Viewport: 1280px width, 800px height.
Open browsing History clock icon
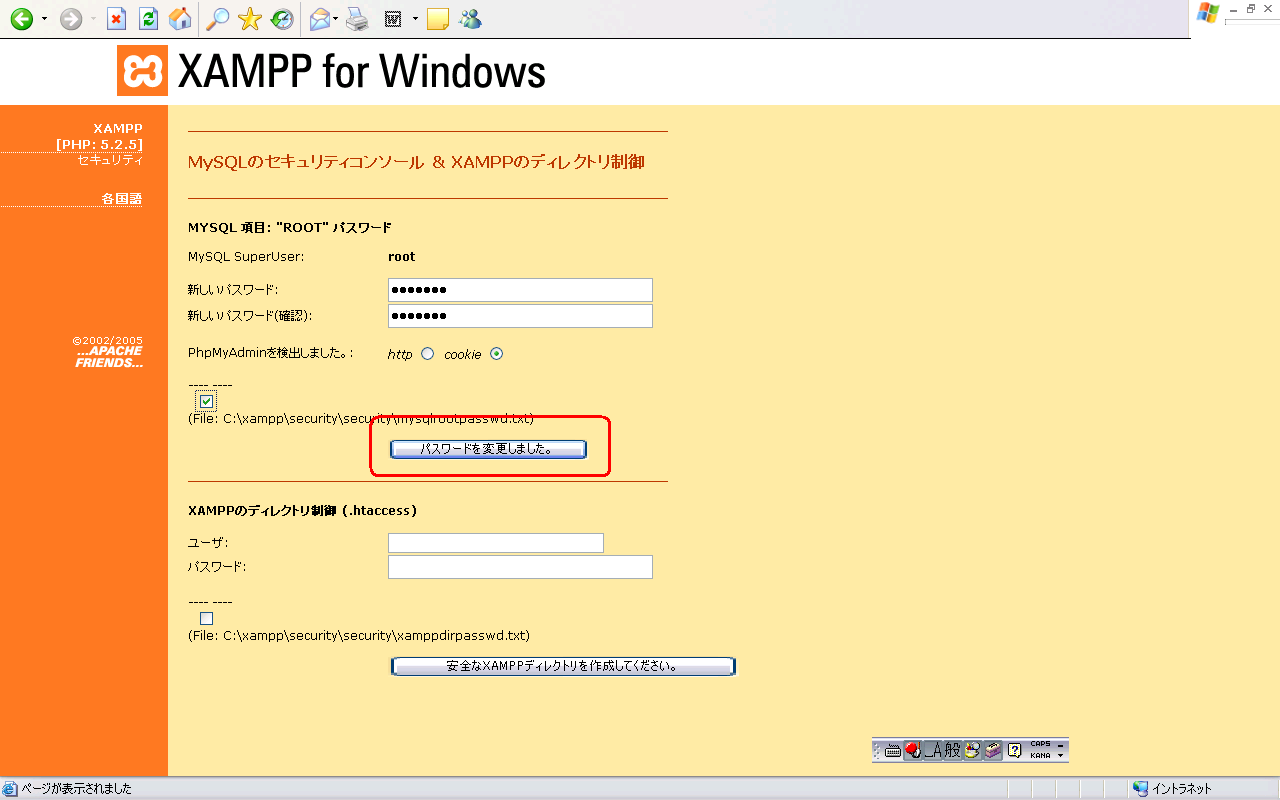click(282, 18)
